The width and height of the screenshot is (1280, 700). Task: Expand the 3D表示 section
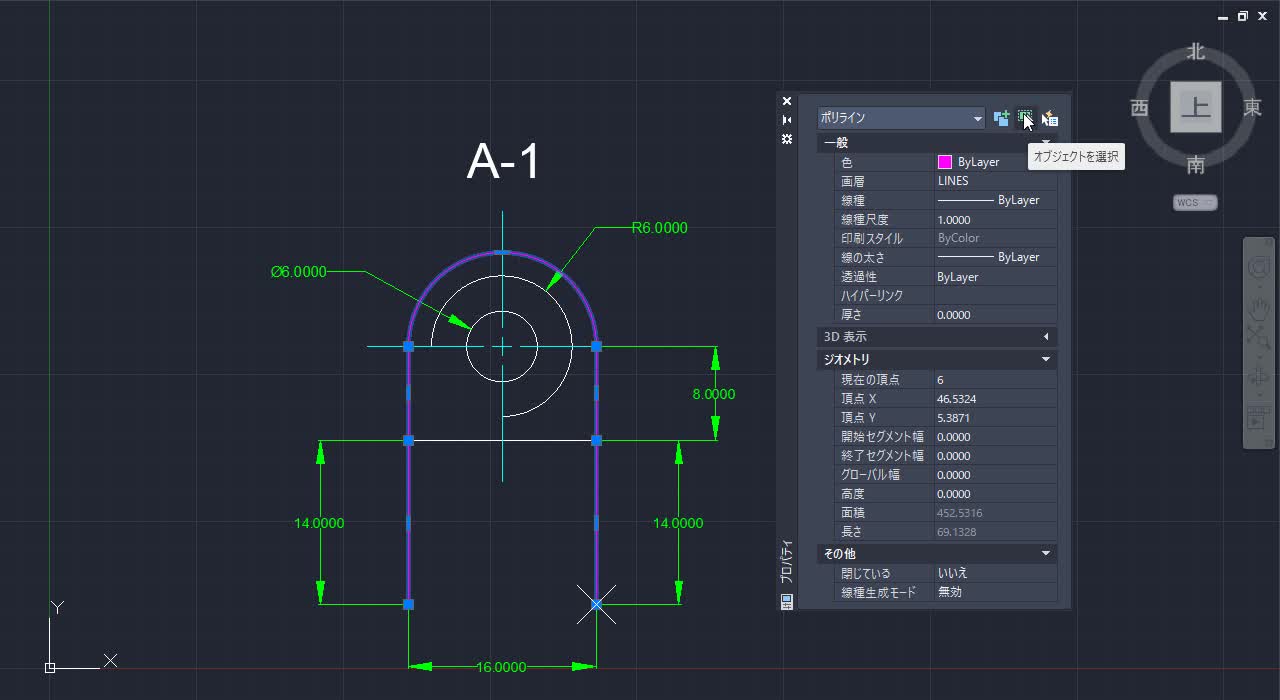point(1046,336)
